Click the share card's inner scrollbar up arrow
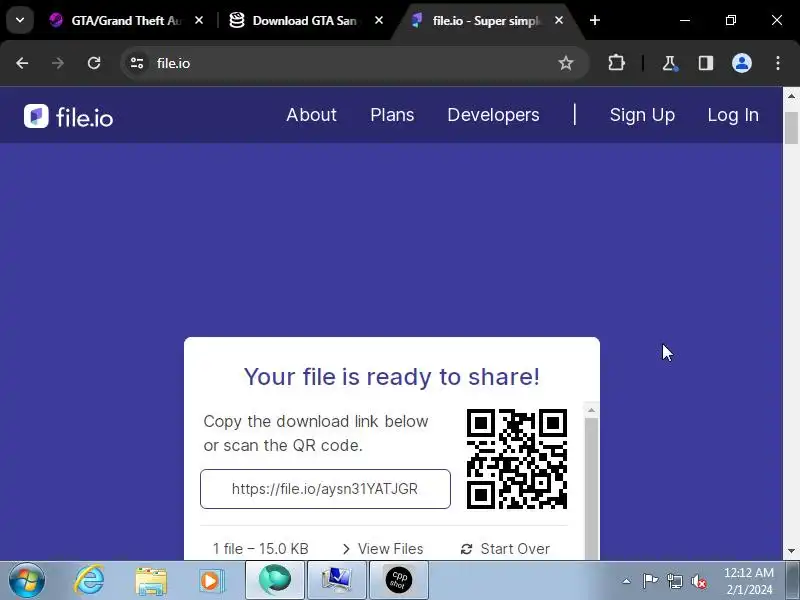 pos(591,411)
